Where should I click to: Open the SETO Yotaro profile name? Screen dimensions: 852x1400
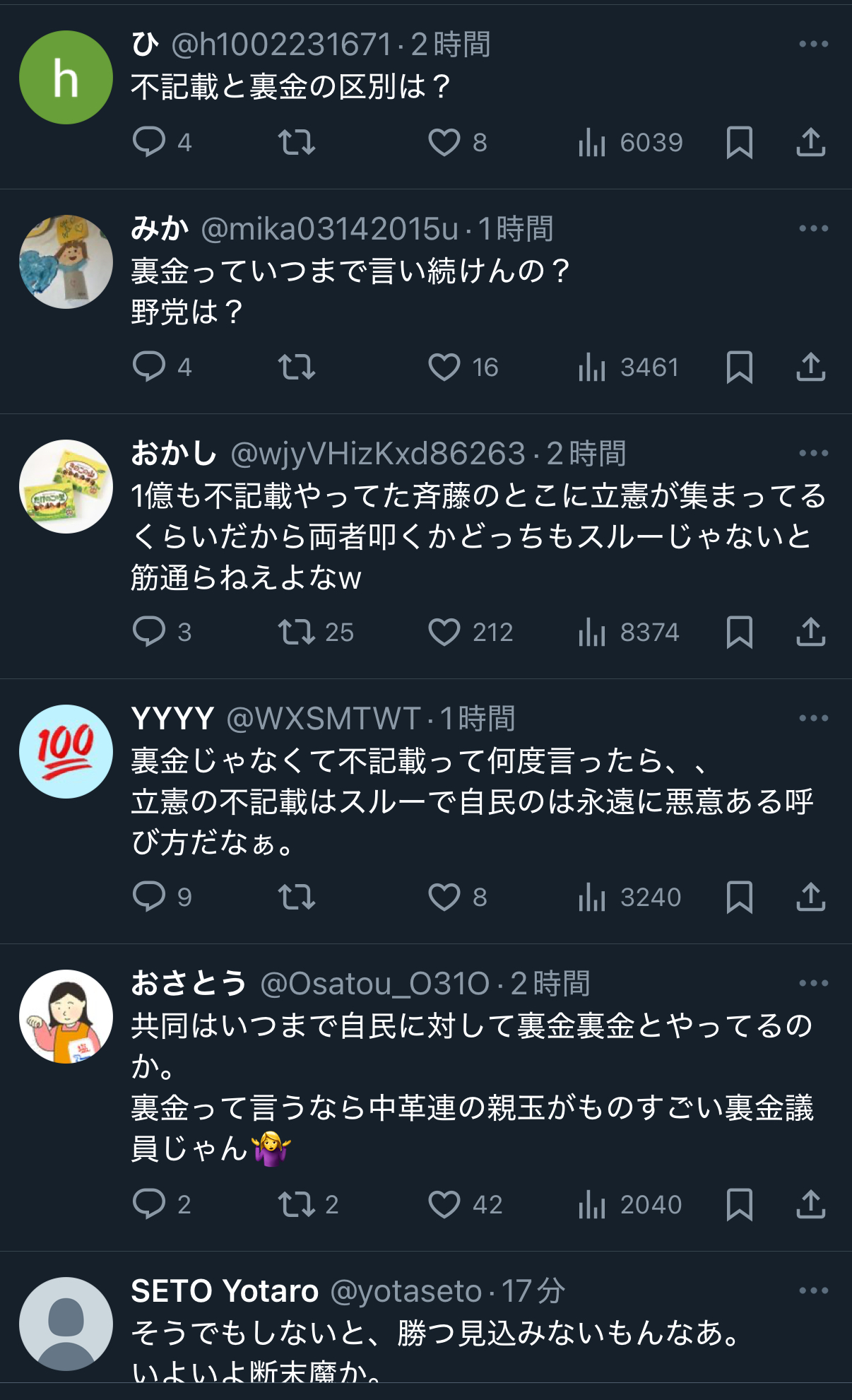(225, 1291)
